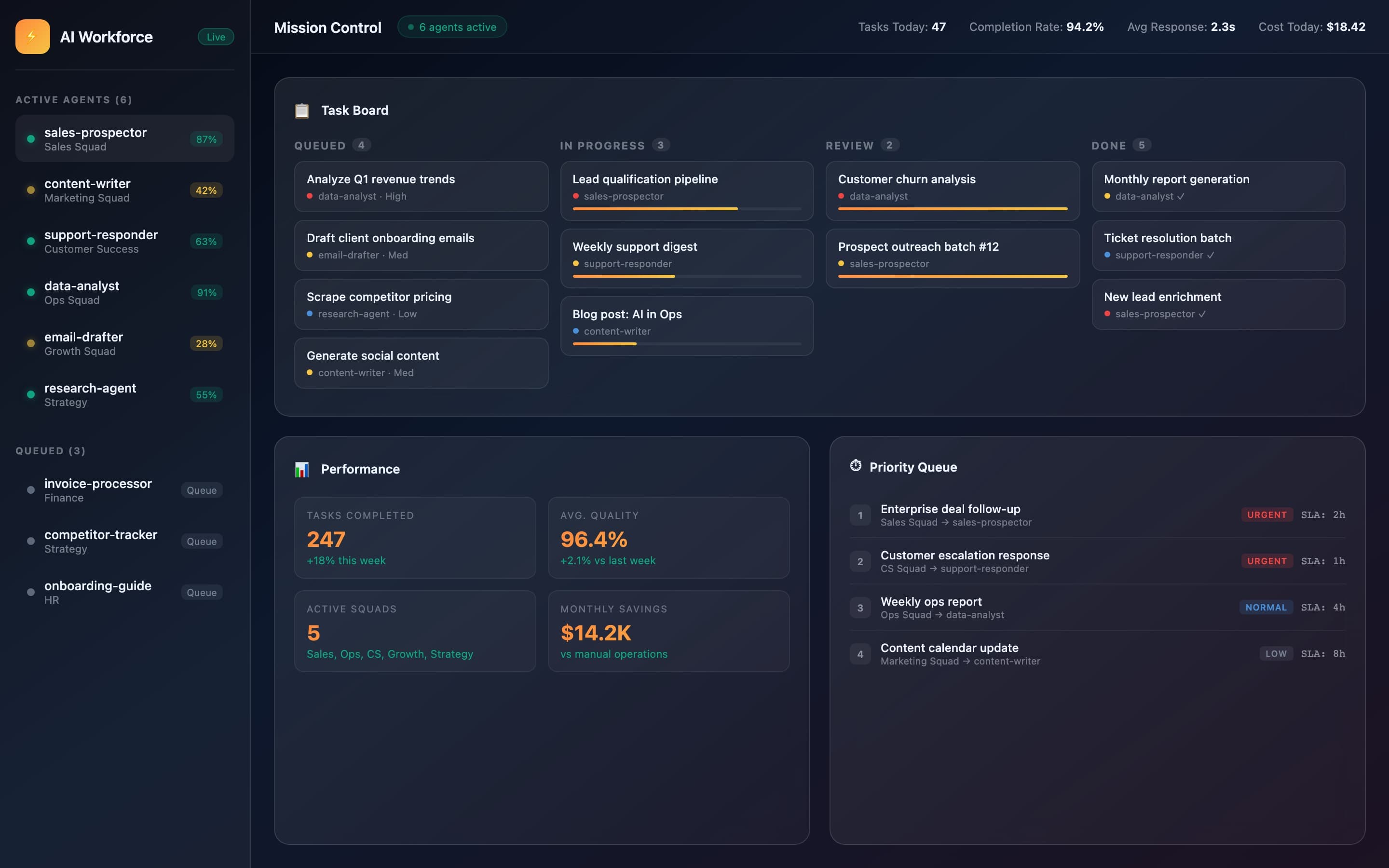Click the green dot inside the agents active badge

[x=410, y=27]
